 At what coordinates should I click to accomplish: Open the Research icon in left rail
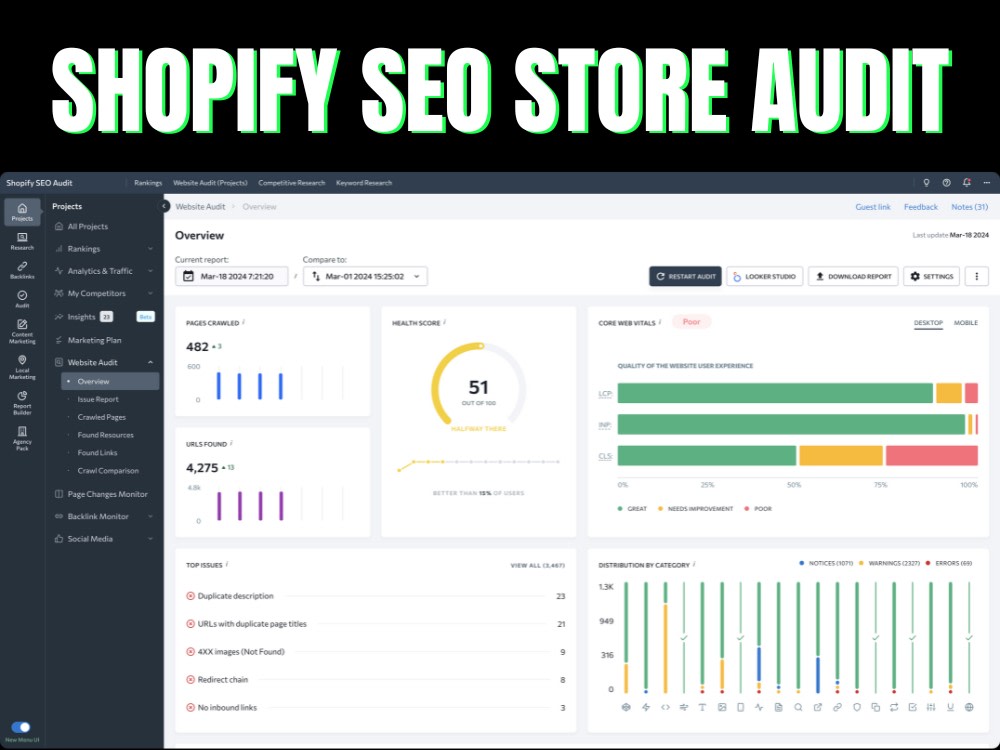pyautogui.click(x=22, y=241)
